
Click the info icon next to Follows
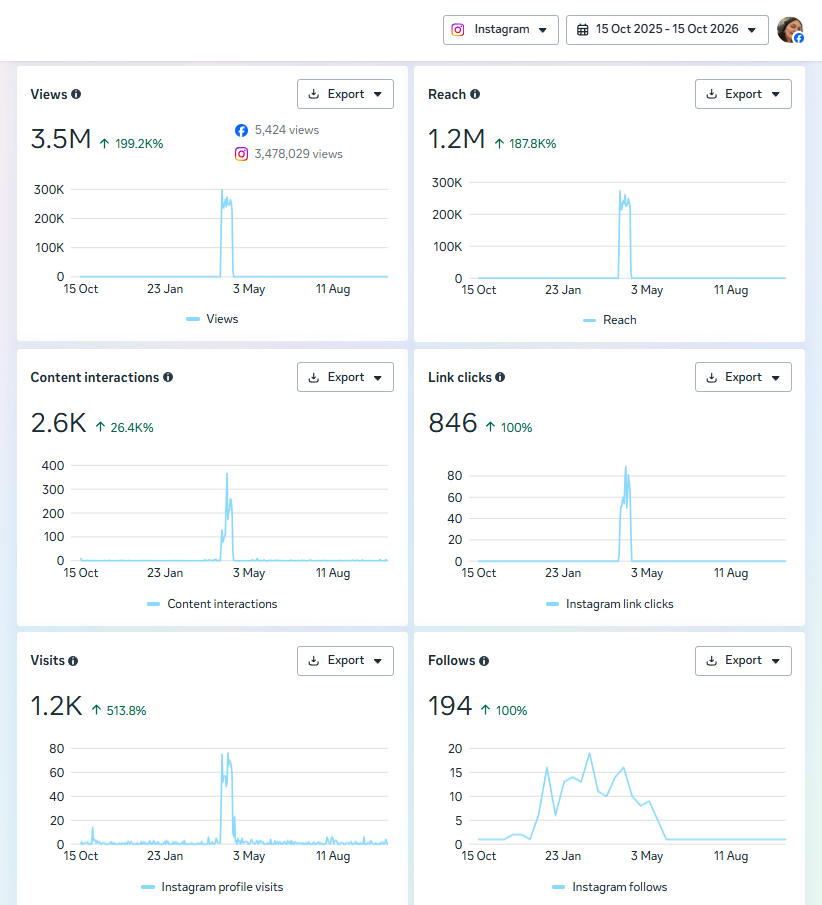pos(484,661)
